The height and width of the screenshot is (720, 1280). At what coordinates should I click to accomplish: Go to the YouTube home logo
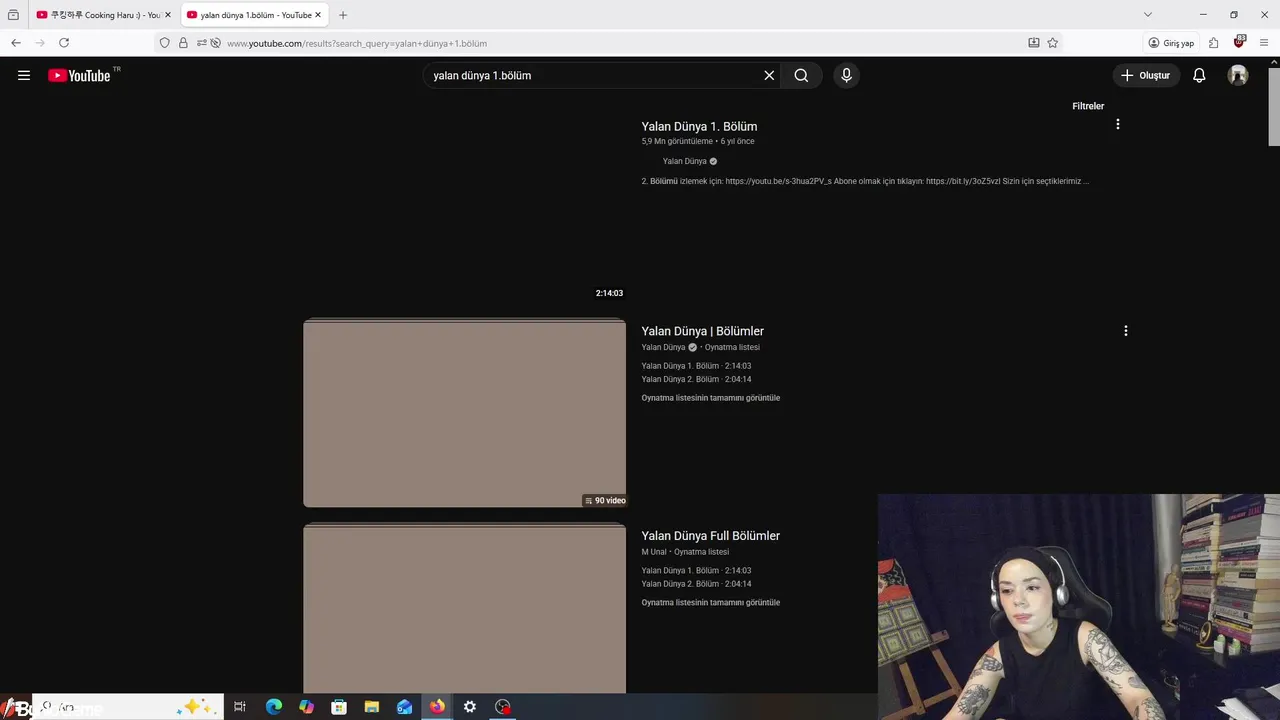(x=79, y=75)
